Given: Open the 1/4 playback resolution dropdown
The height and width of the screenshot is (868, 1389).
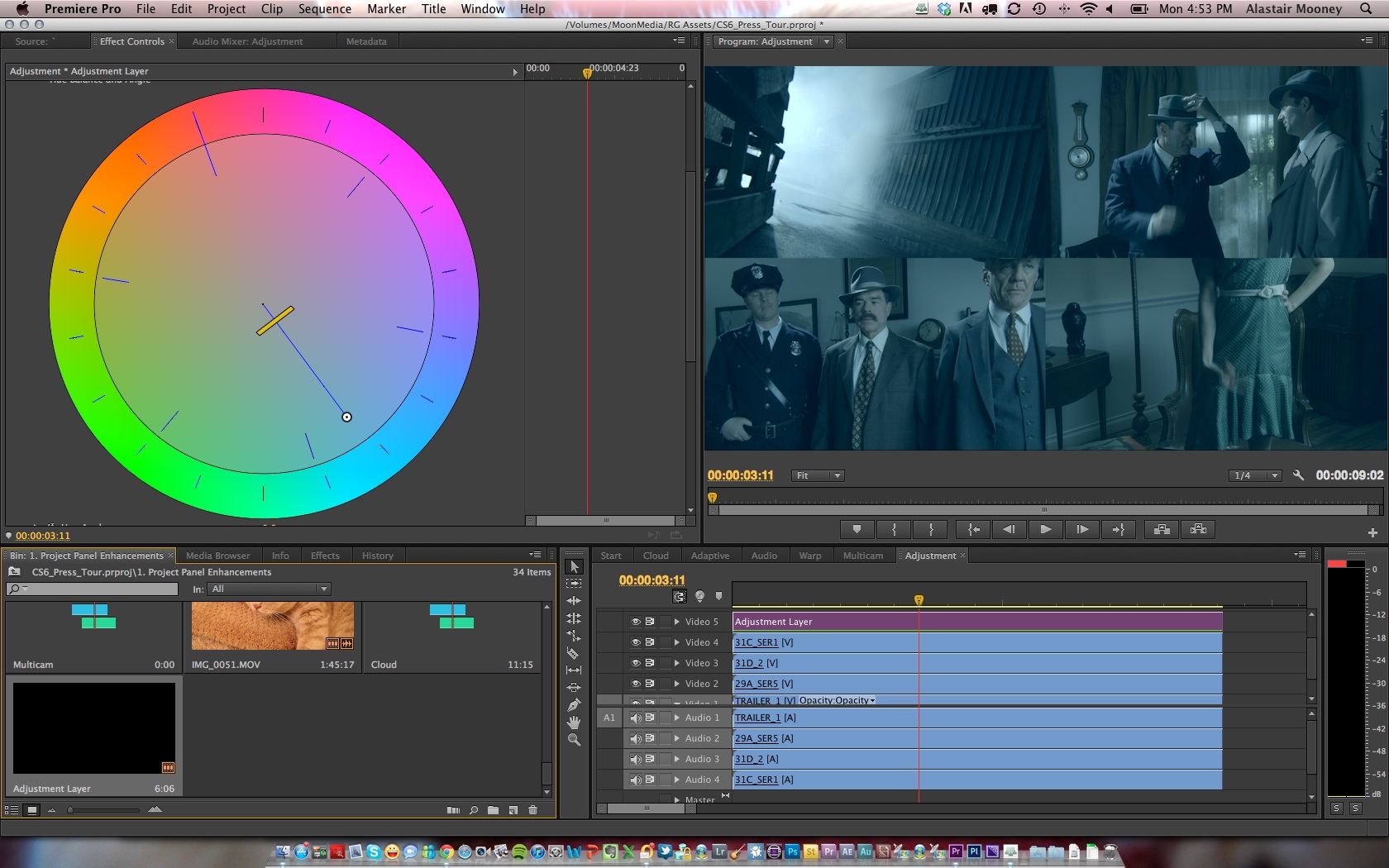Looking at the screenshot, I should (1255, 475).
